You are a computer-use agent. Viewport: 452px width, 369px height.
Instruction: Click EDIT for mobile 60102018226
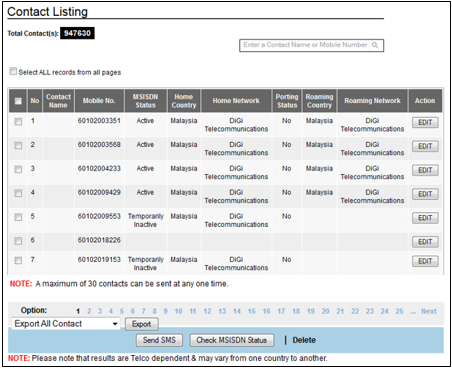coord(425,242)
